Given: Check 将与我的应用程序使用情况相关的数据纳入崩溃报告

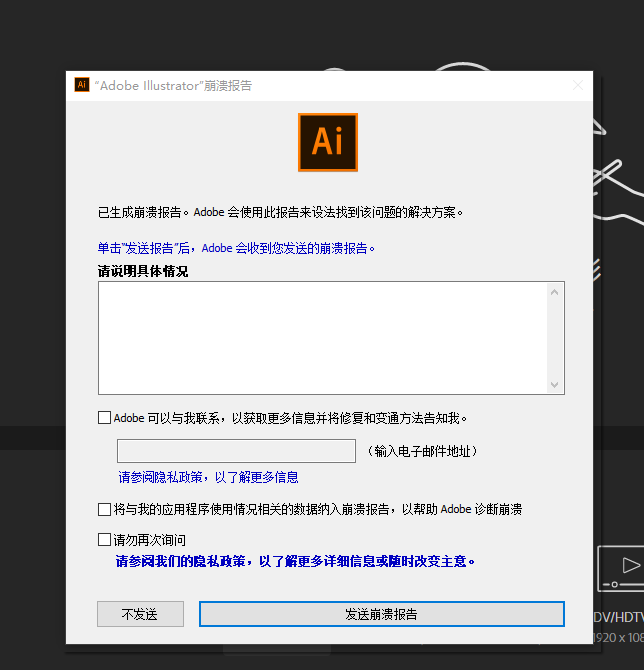Looking at the screenshot, I should click(104, 509).
